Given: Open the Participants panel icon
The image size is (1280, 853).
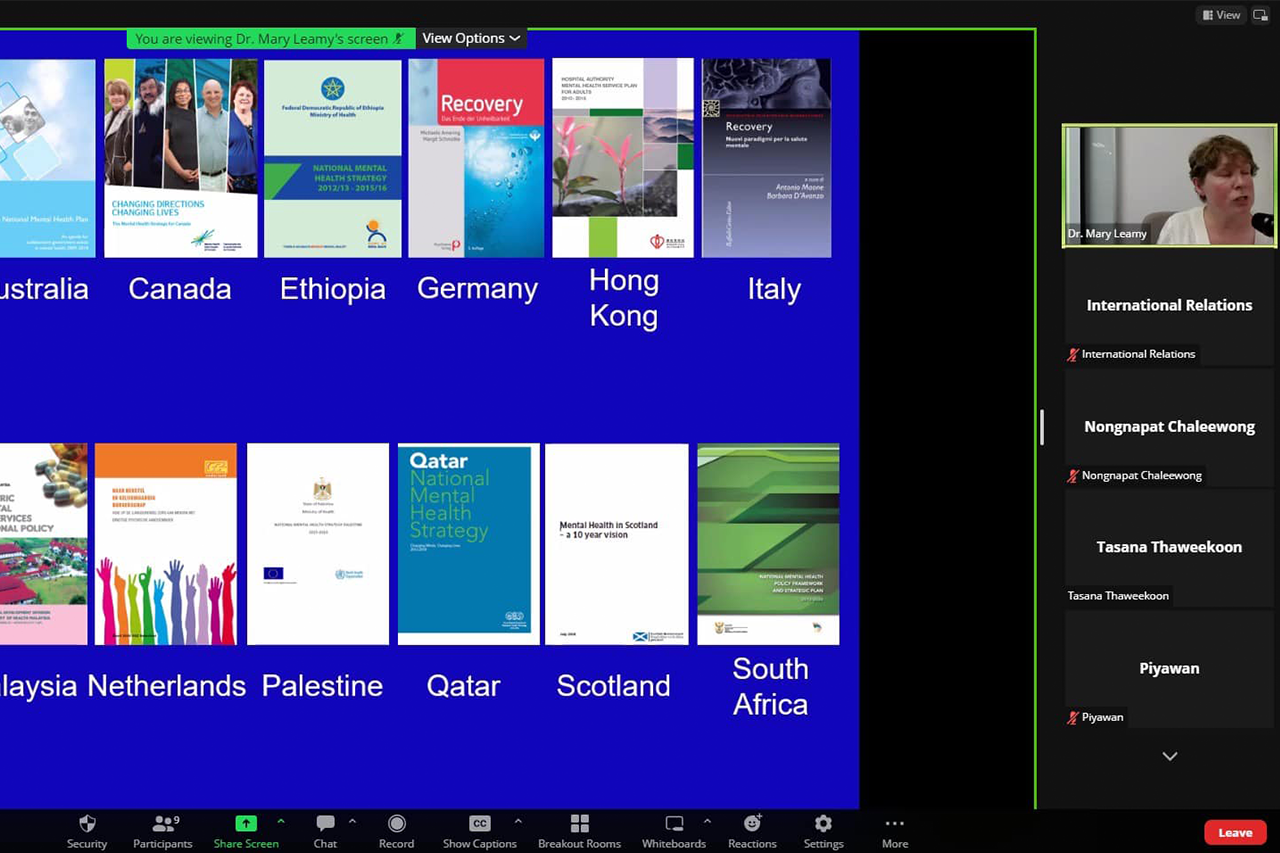Looking at the screenshot, I should pos(163,823).
